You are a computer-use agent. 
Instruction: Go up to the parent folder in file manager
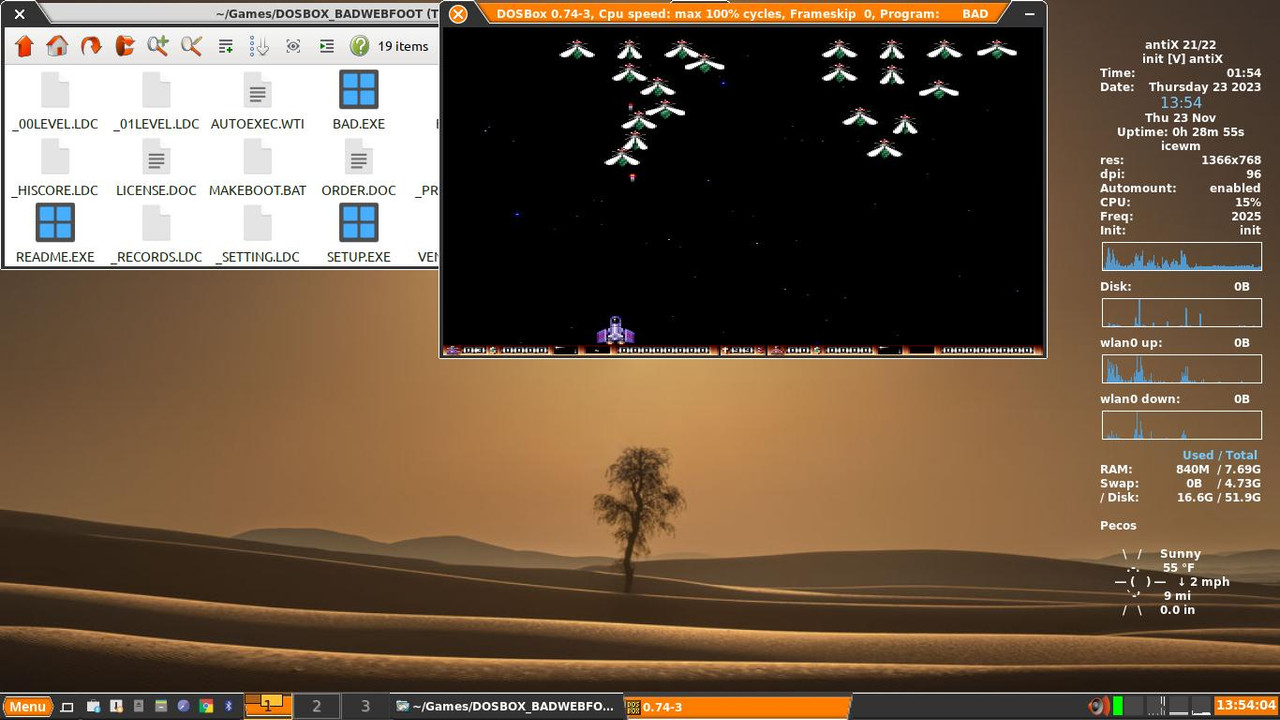coord(25,46)
